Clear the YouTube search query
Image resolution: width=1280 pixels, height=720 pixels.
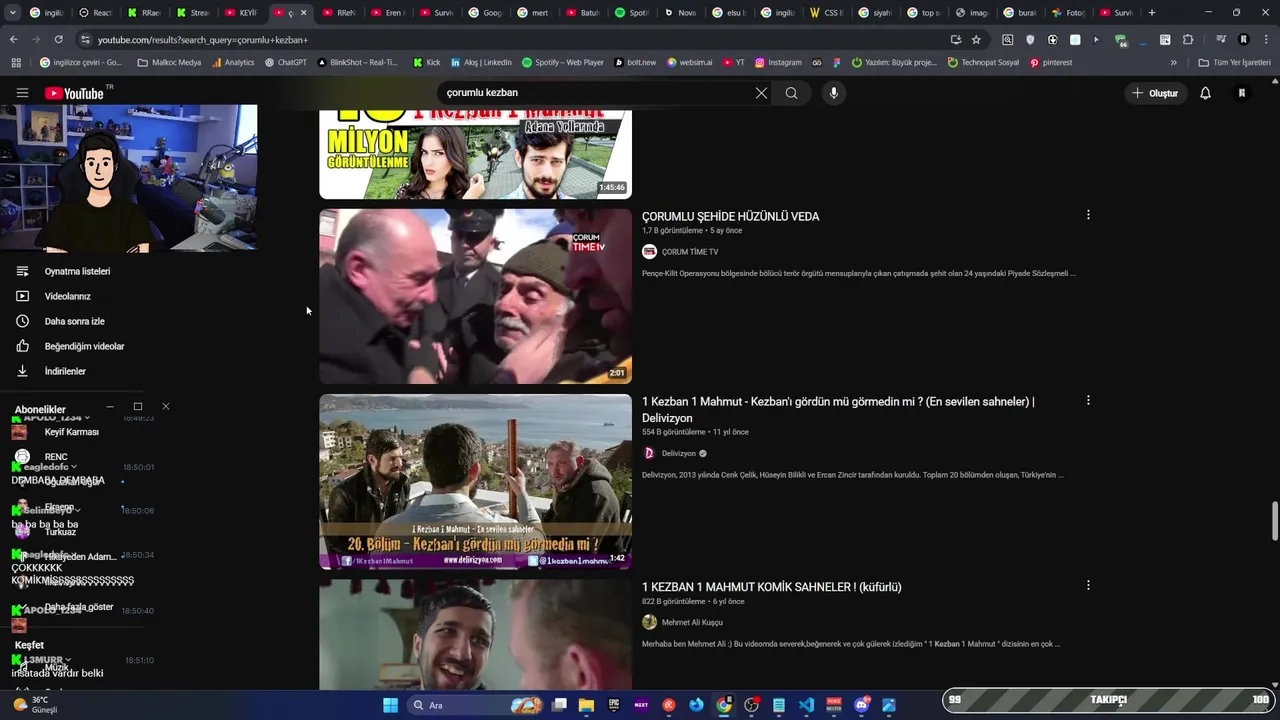(761, 93)
